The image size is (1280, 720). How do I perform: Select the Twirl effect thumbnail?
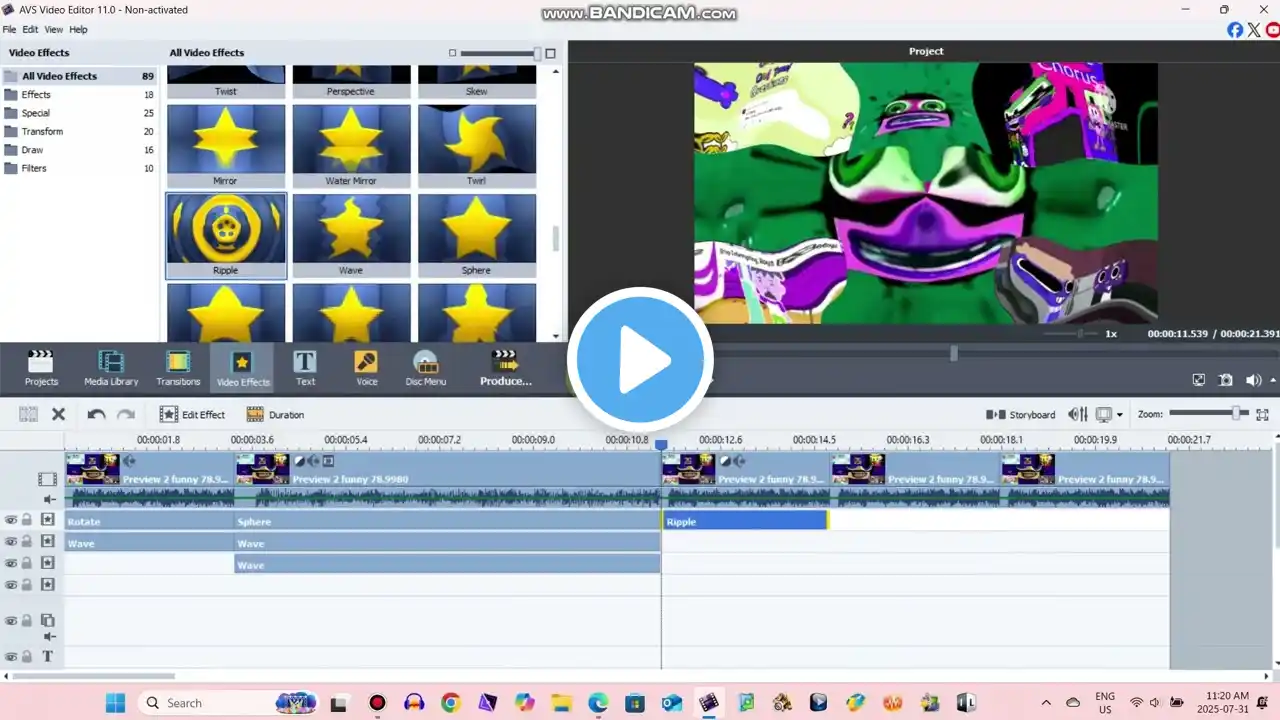pyautogui.click(x=476, y=146)
